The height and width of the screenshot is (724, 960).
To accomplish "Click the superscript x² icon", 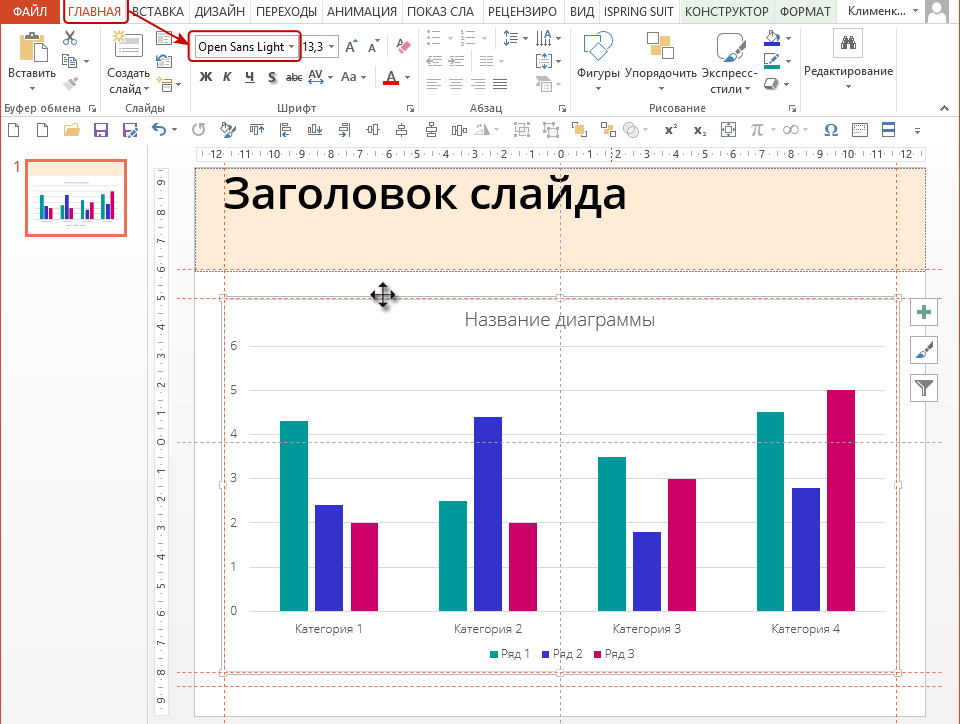I will 670,129.
